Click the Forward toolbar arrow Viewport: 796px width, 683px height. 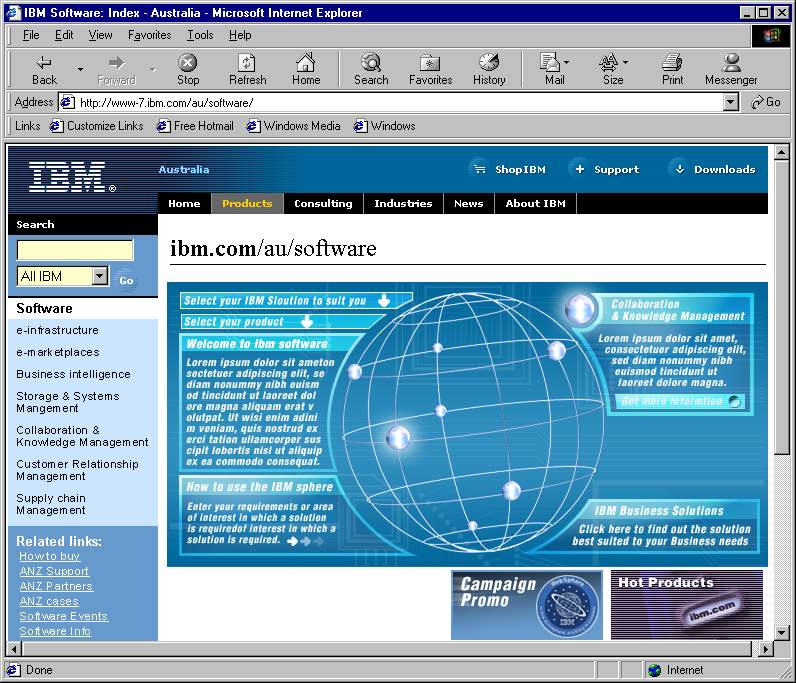(x=116, y=63)
